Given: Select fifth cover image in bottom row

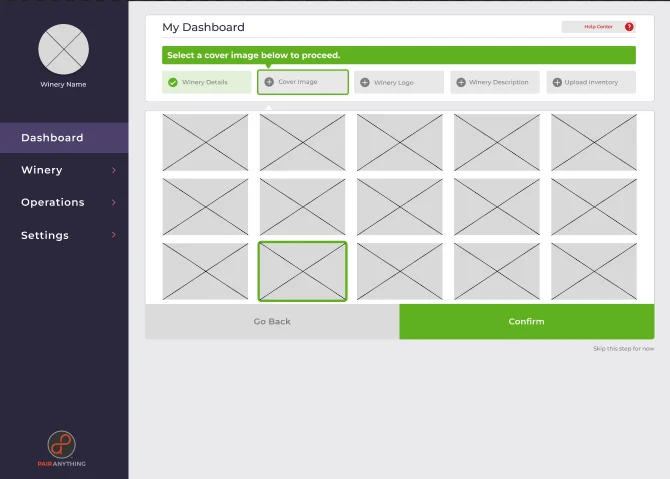Looking at the screenshot, I should tap(594, 271).
